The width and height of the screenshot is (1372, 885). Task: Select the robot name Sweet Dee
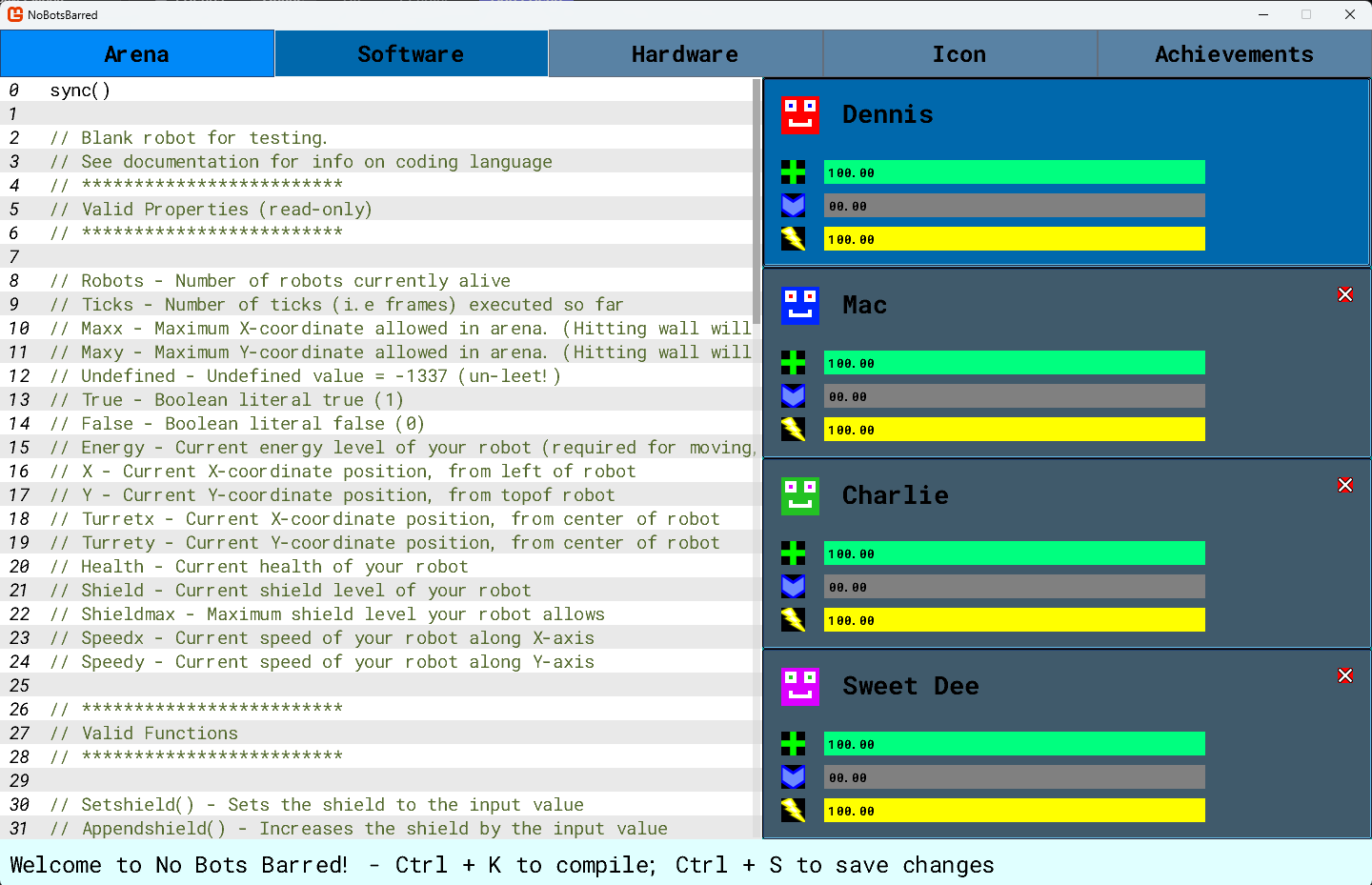pos(911,686)
